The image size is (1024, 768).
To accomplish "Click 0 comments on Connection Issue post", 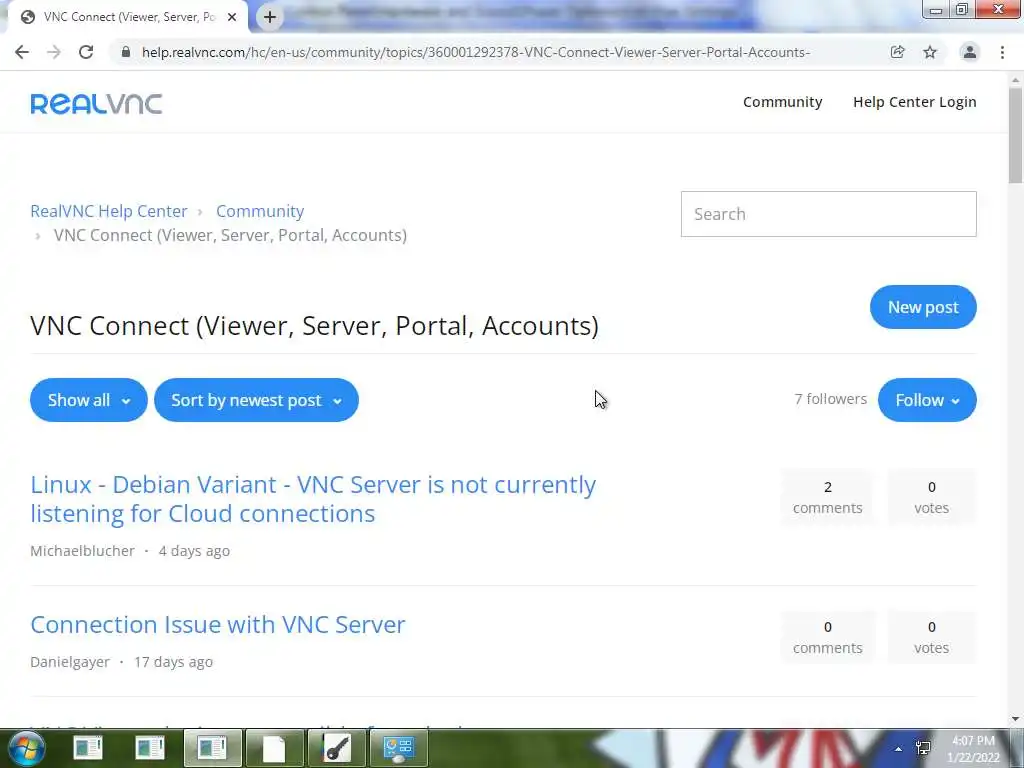I will (827, 637).
